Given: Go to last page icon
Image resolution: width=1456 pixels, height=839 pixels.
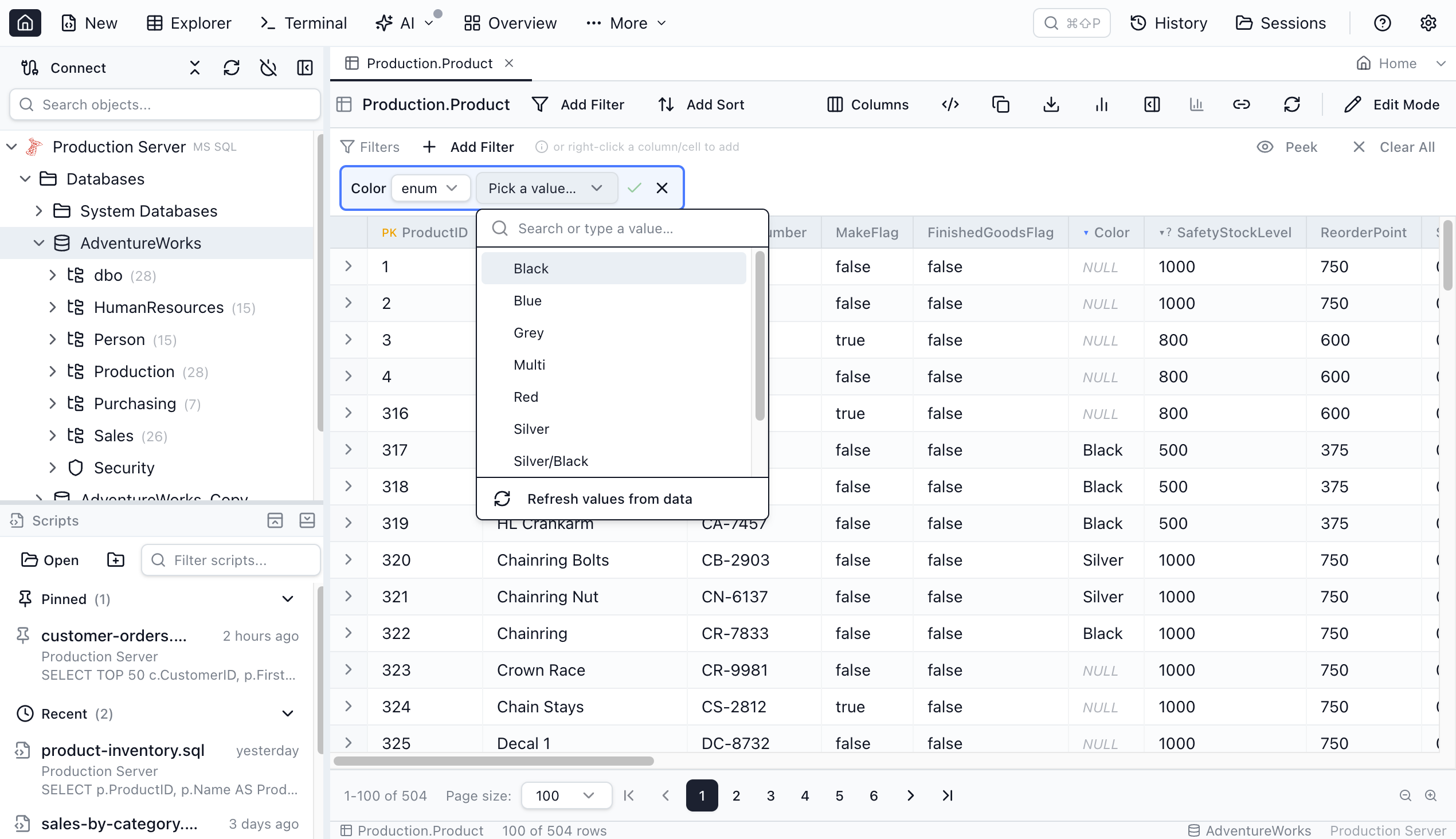Looking at the screenshot, I should click(947, 796).
